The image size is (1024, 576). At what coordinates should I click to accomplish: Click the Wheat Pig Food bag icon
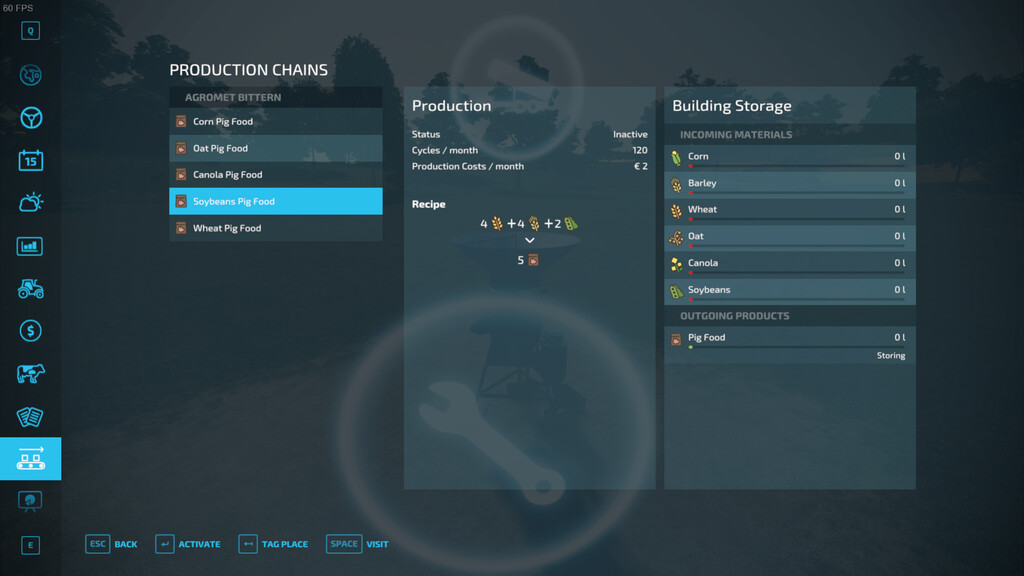click(x=181, y=228)
